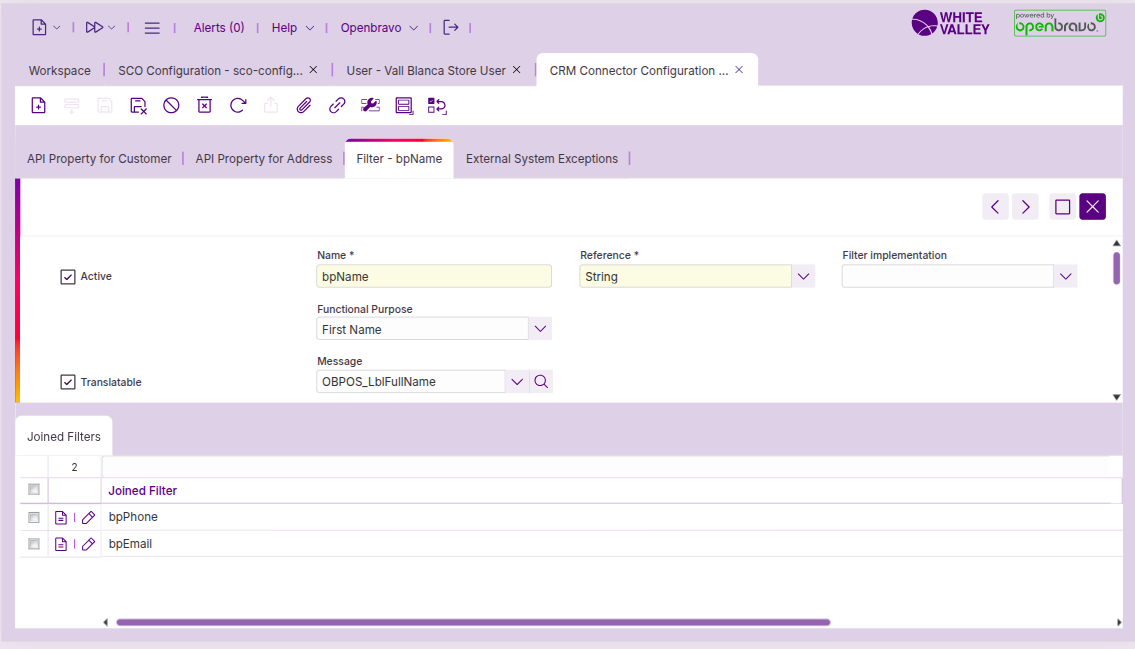This screenshot has height=649, width=1135.
Task: Click the Alerts (0) link
Action: pyautogui.click(x=219, y=28)
